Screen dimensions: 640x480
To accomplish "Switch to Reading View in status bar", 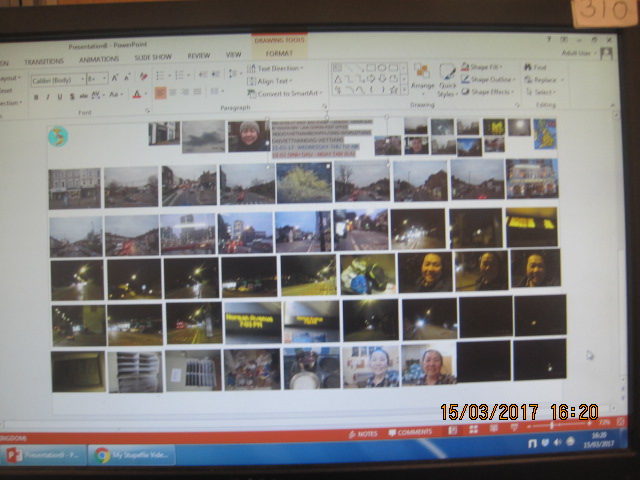I will point(494,428).
